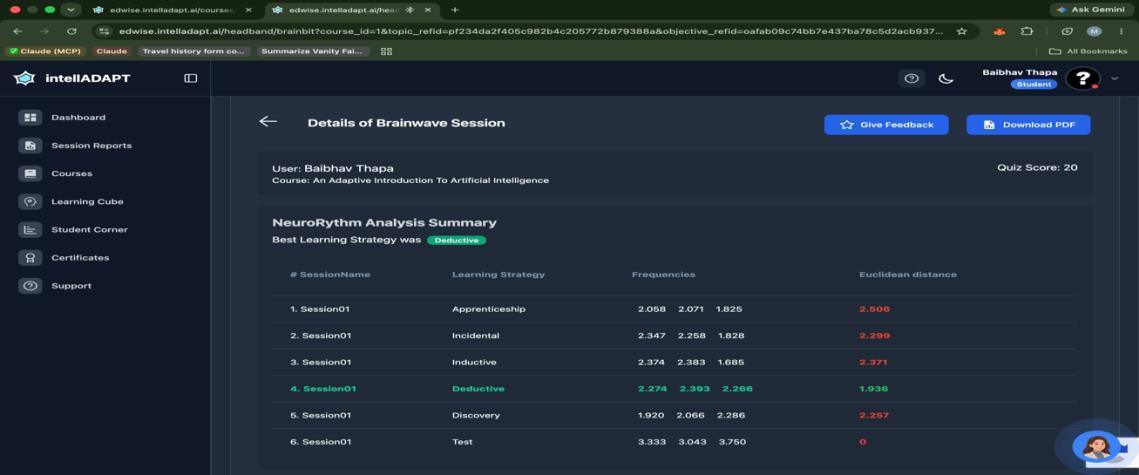Viewport: 1139px width, 475px height.
Task: Open Claude (MCP) bookmark
Action: tap(45, 52)
